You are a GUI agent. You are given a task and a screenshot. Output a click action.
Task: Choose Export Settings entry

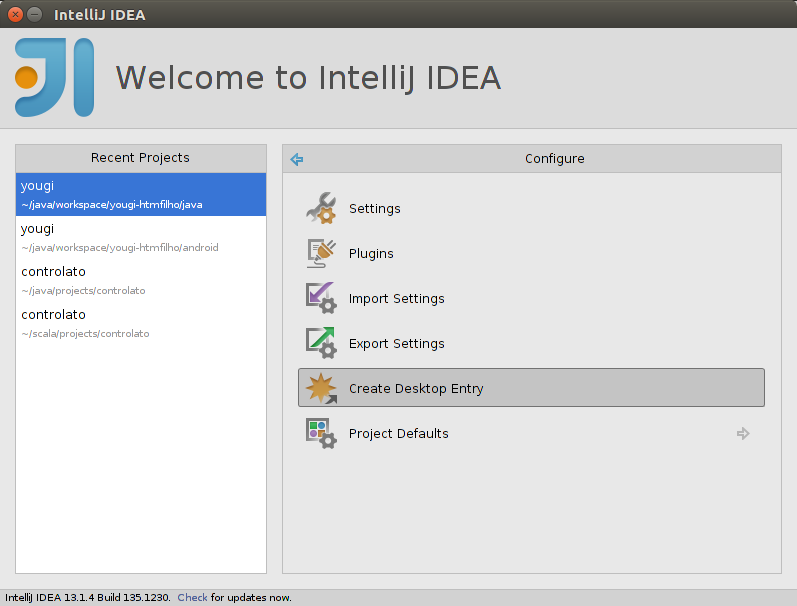pos(531,343)
